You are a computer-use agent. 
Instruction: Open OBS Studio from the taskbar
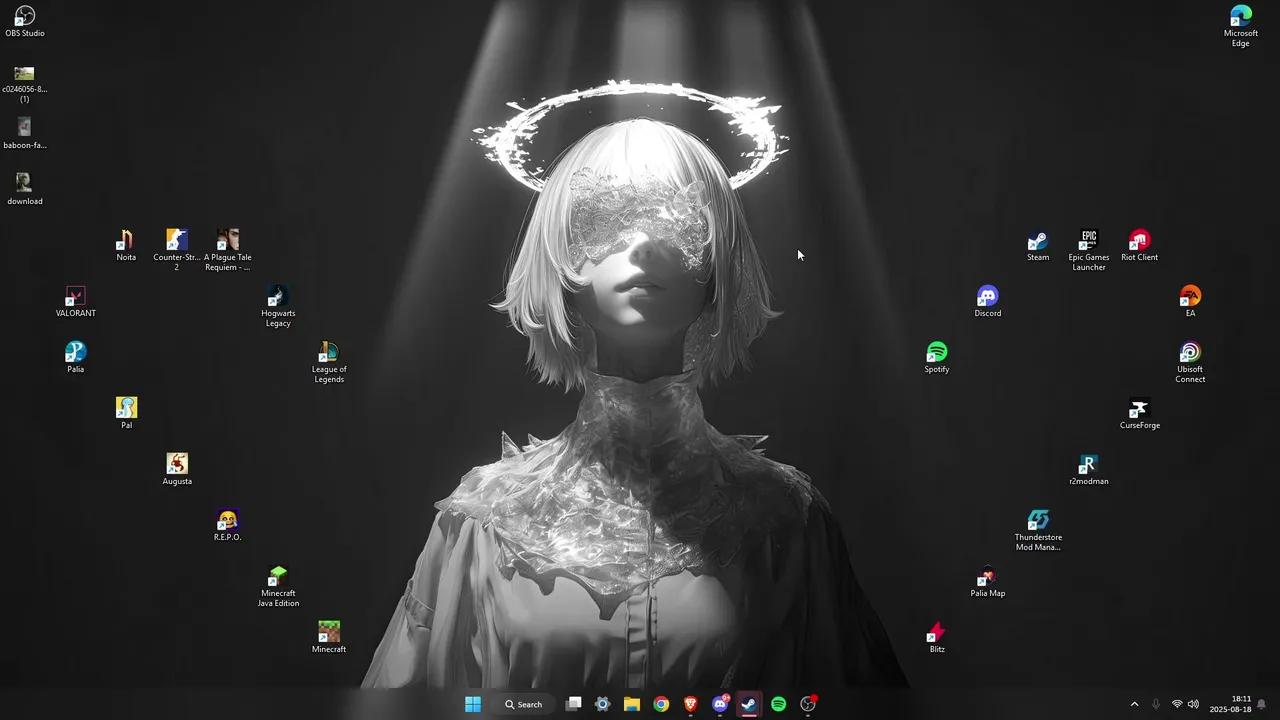pyautogui.click(x=808, y=704)
